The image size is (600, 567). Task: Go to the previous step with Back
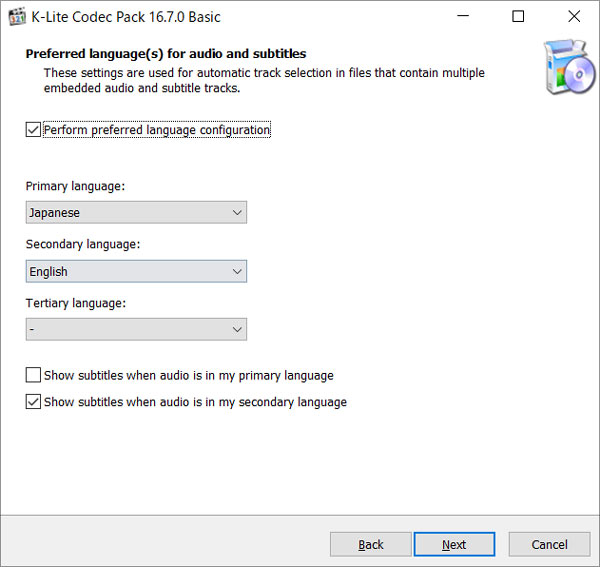(371, 544)
